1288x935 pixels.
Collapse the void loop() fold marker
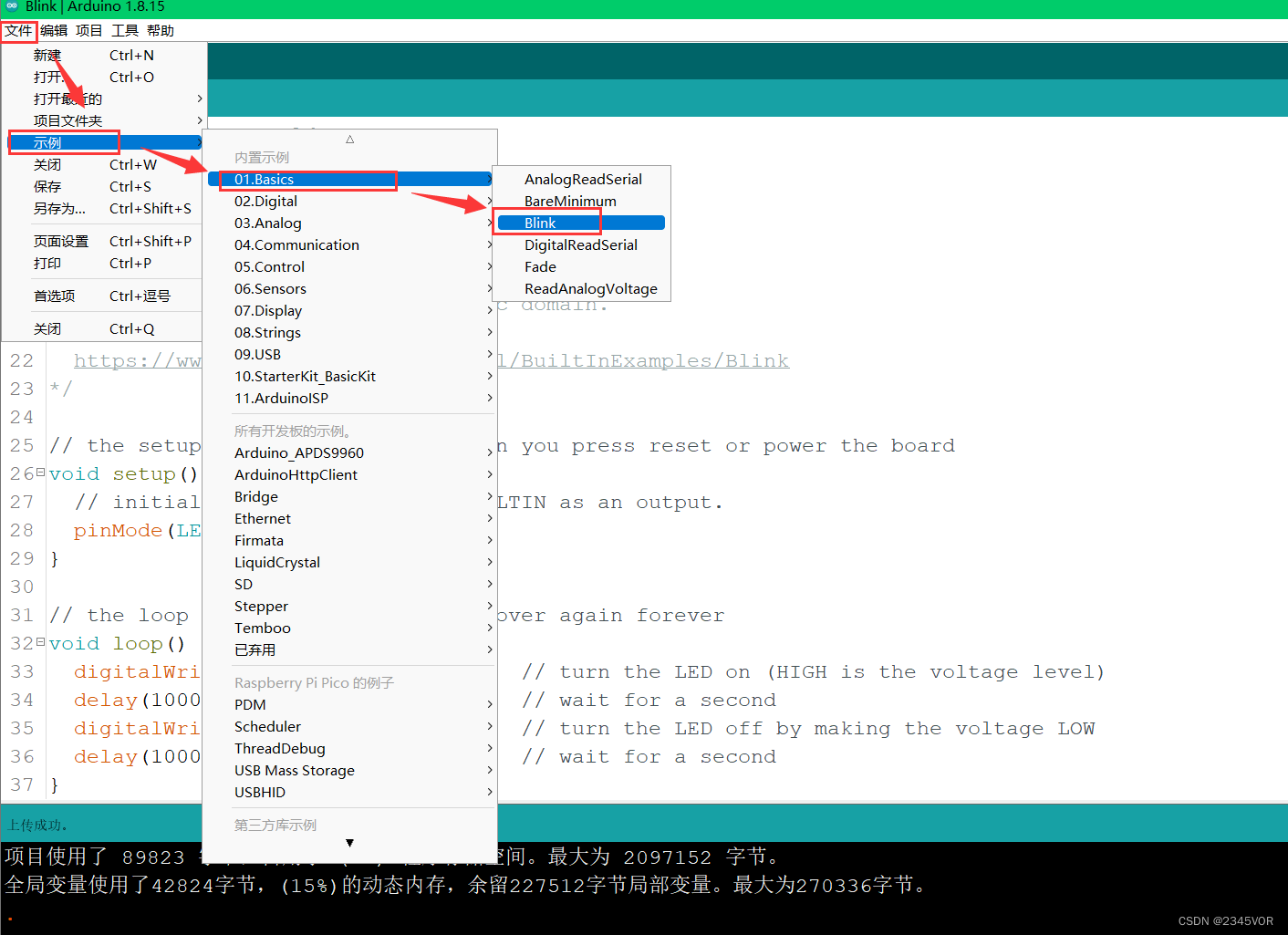point(40,642)
